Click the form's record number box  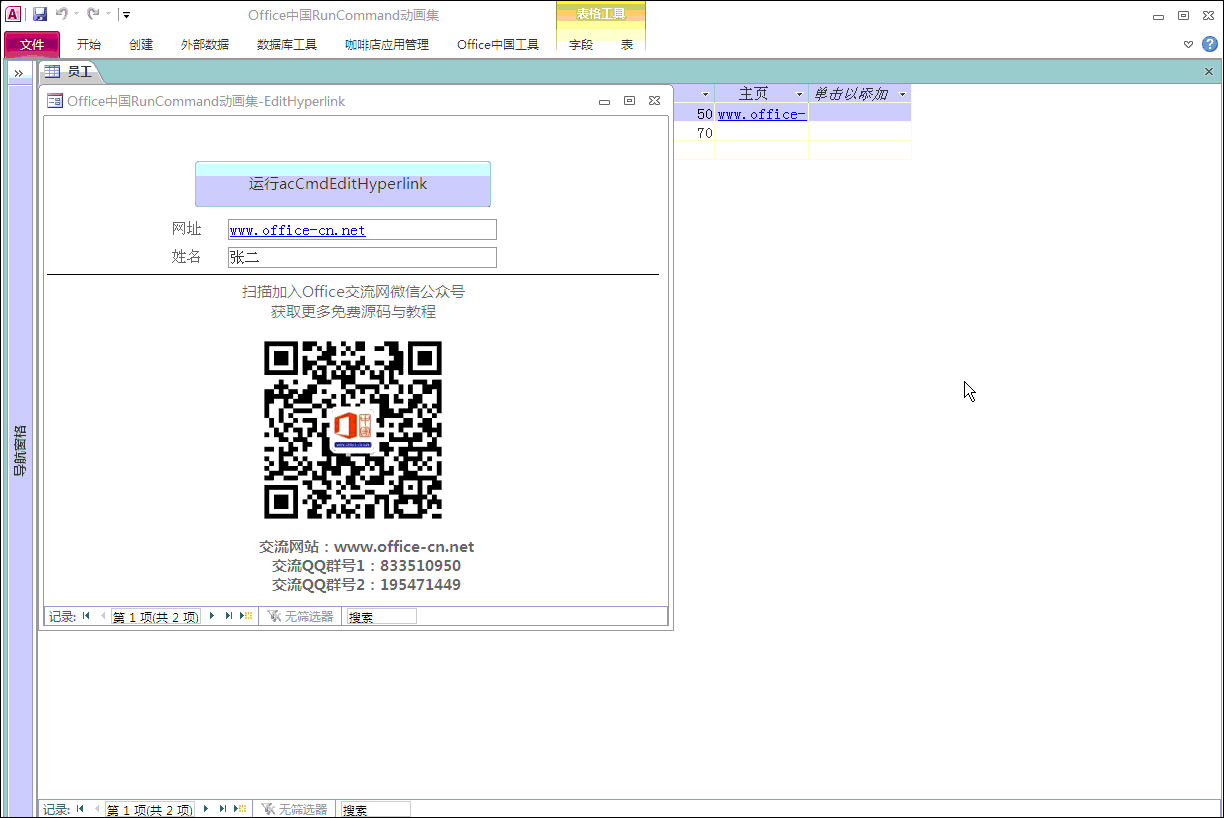[x=155, y=617]
